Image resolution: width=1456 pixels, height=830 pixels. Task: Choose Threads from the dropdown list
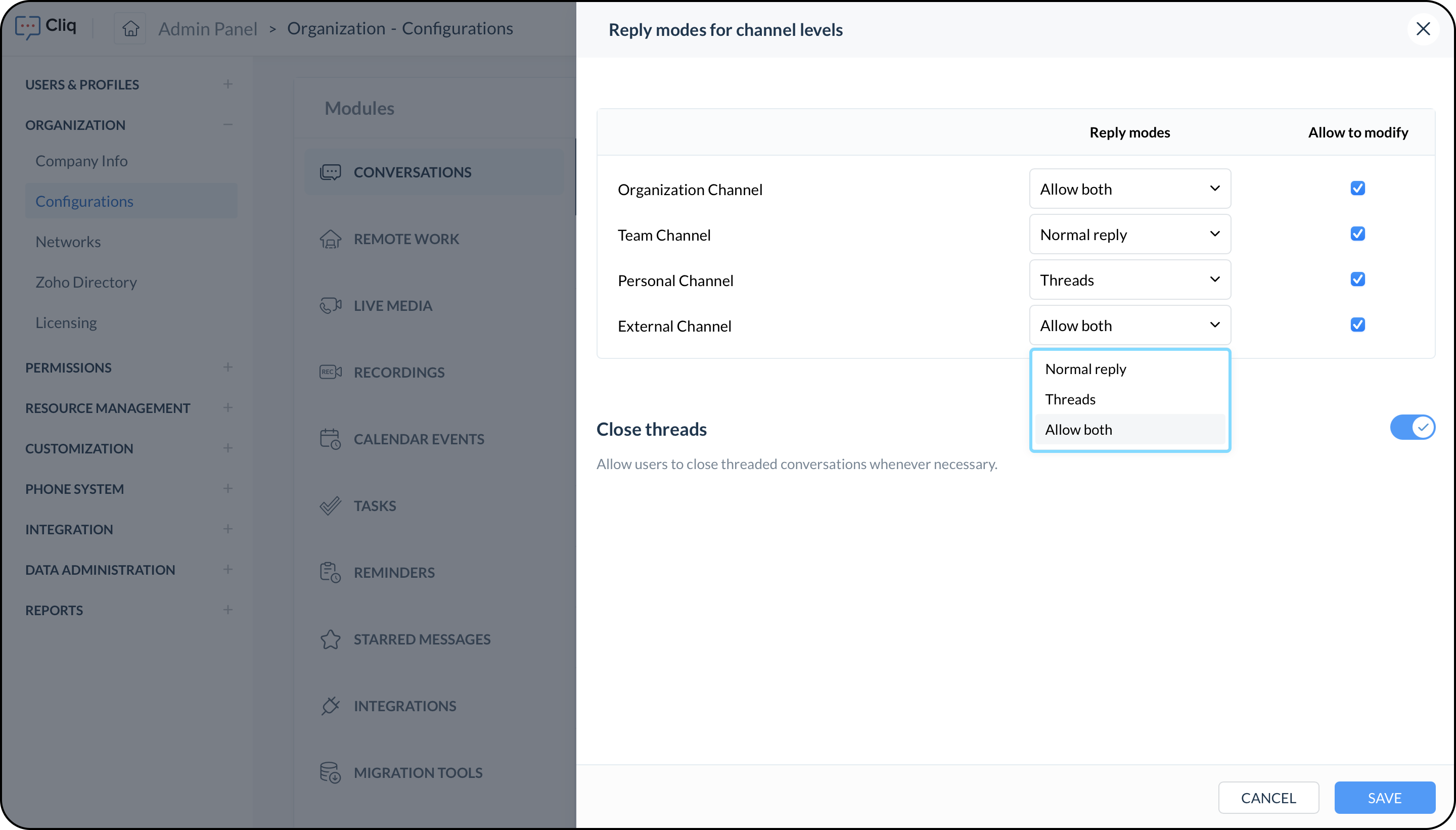pos(1130,399)
